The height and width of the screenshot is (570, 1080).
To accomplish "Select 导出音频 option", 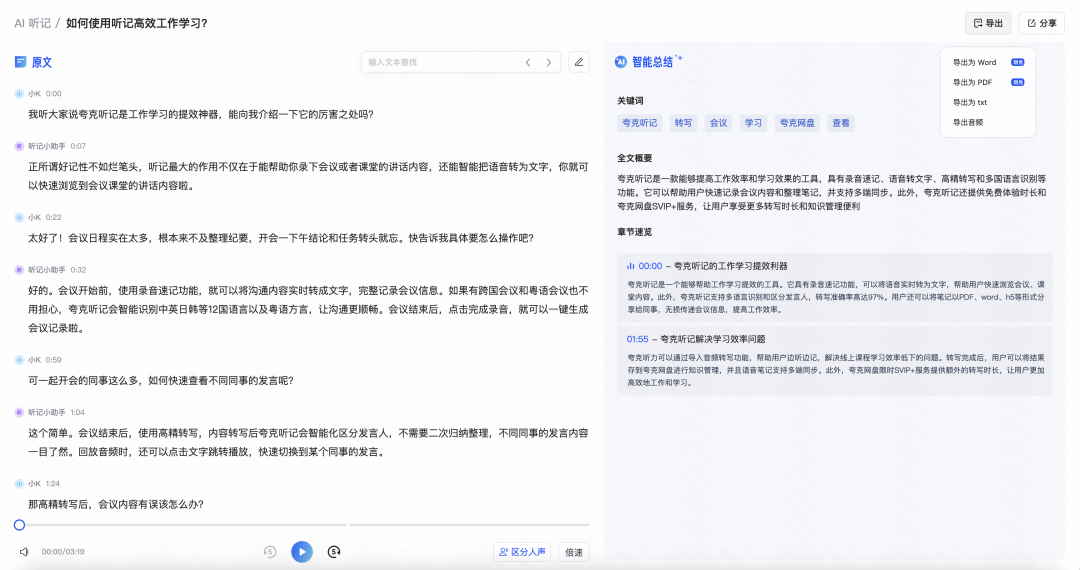I will 968,122.
